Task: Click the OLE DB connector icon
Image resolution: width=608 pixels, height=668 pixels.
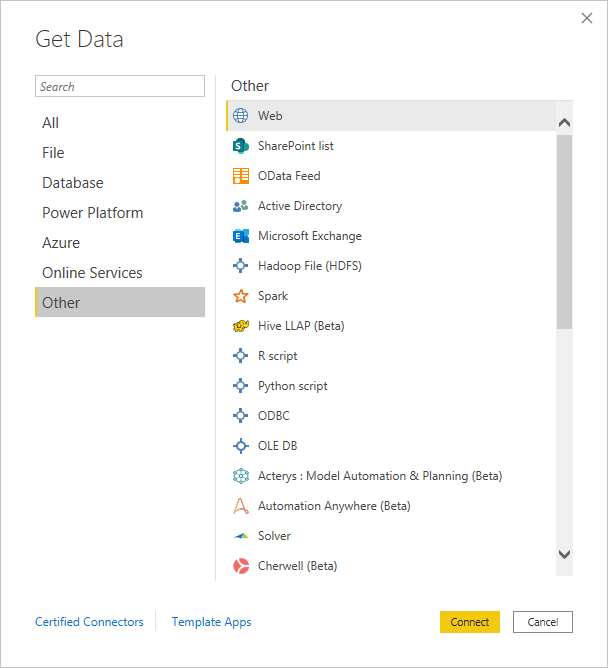Action: tap(241, 446)
